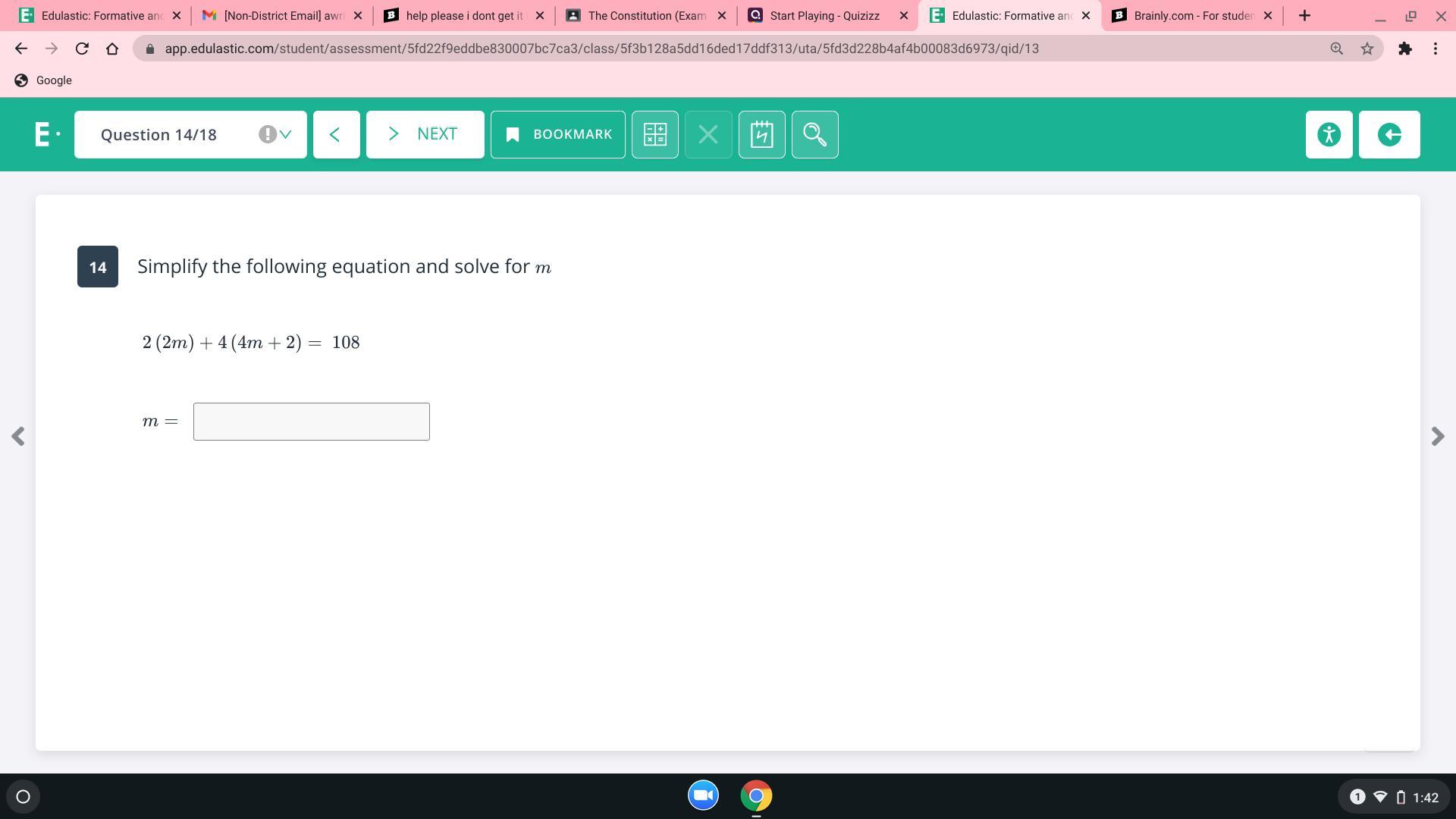Switch to the Brainly.com tab
This screenshot has height=819, width=1456.
(x=1192, y=15)
